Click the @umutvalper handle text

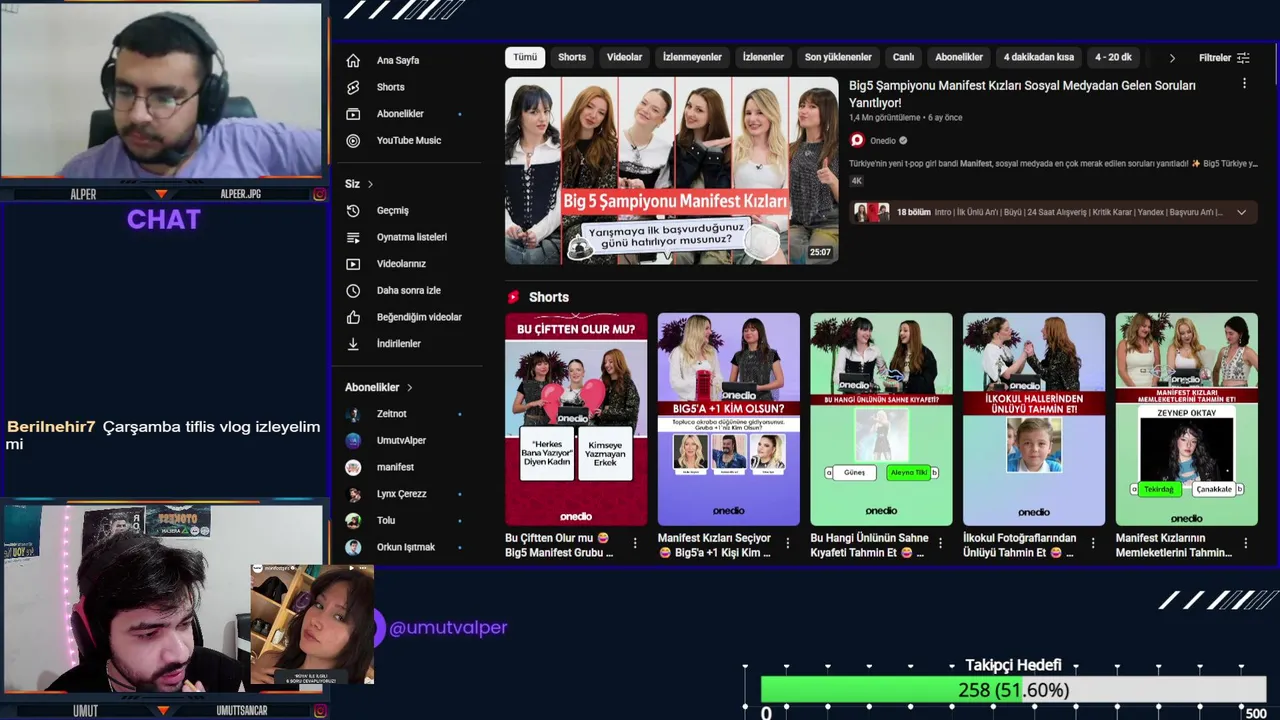click(448, 628)
